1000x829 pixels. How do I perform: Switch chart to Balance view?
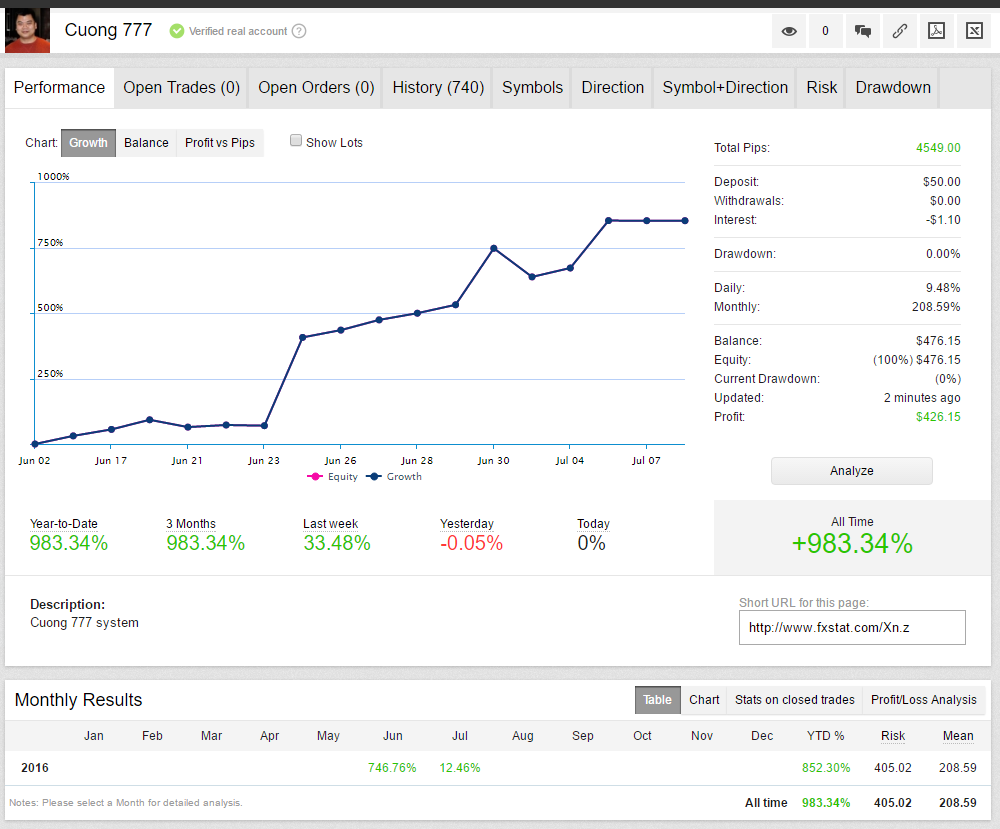tap(146, 143)
